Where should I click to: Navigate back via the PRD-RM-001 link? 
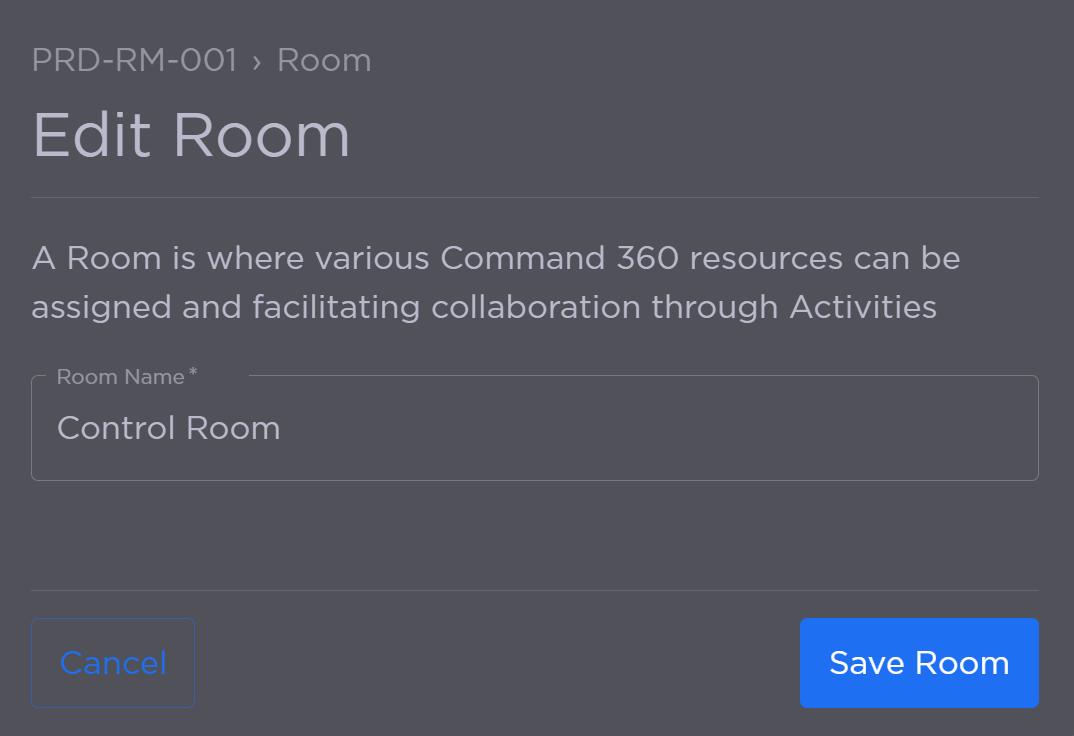tap(134, 60)
